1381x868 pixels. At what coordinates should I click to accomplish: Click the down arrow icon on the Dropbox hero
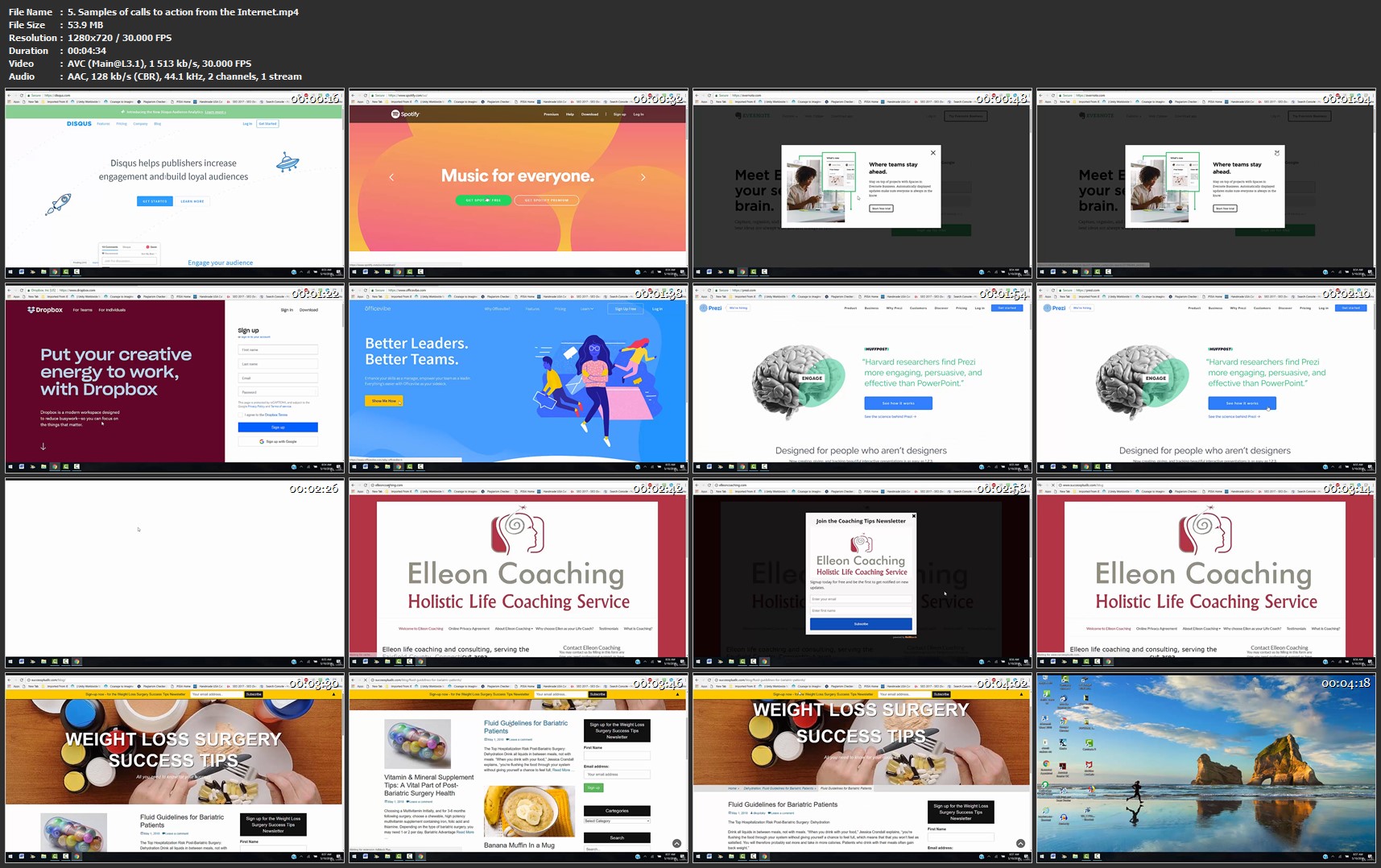click(x=43, y=446)
